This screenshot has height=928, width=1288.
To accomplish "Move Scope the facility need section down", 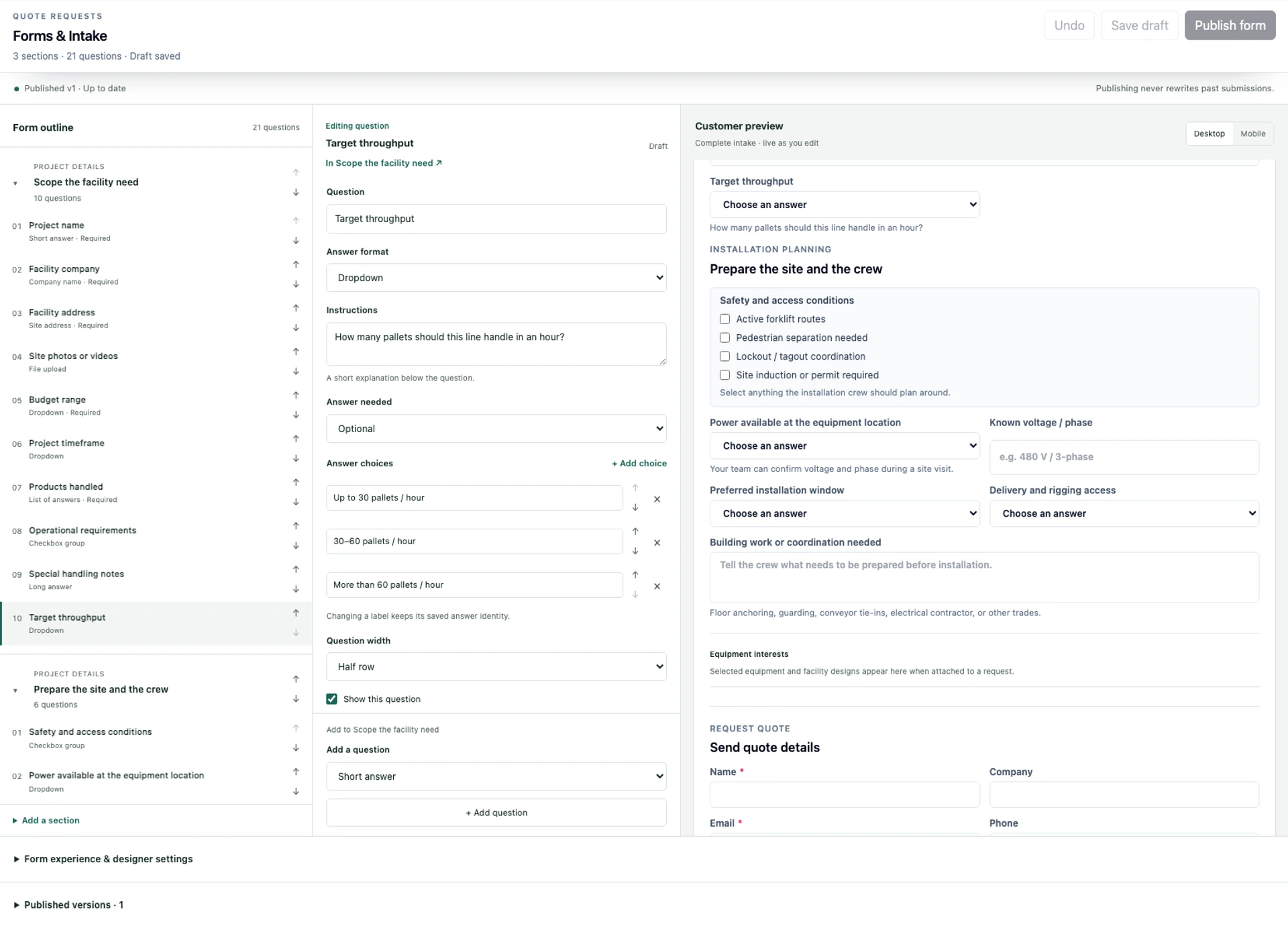I will pyautogui.click(x=296, y=193).
